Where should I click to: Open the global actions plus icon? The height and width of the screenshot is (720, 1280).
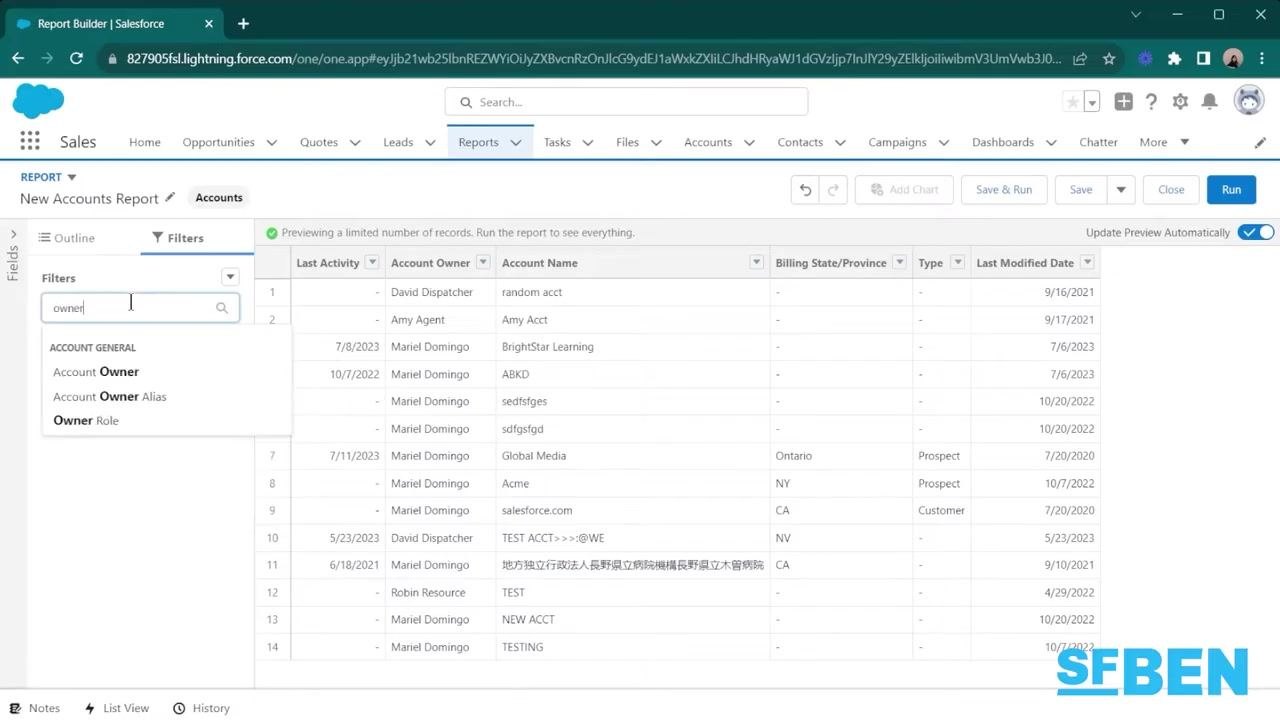point(1123,102)
